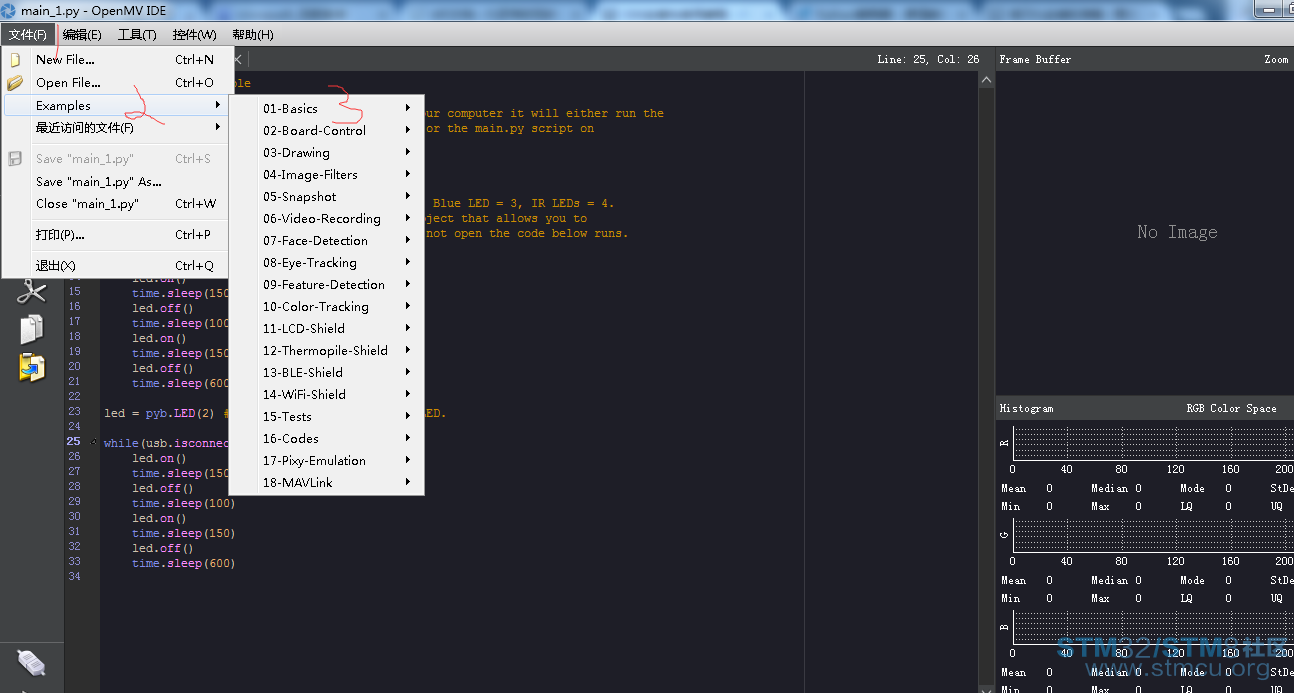This screenshot has height=693, width=1294.
Task: Expand 最近访问的文件(F) recent files submenu
Action: pyautogui.click(x=118, y=127)
